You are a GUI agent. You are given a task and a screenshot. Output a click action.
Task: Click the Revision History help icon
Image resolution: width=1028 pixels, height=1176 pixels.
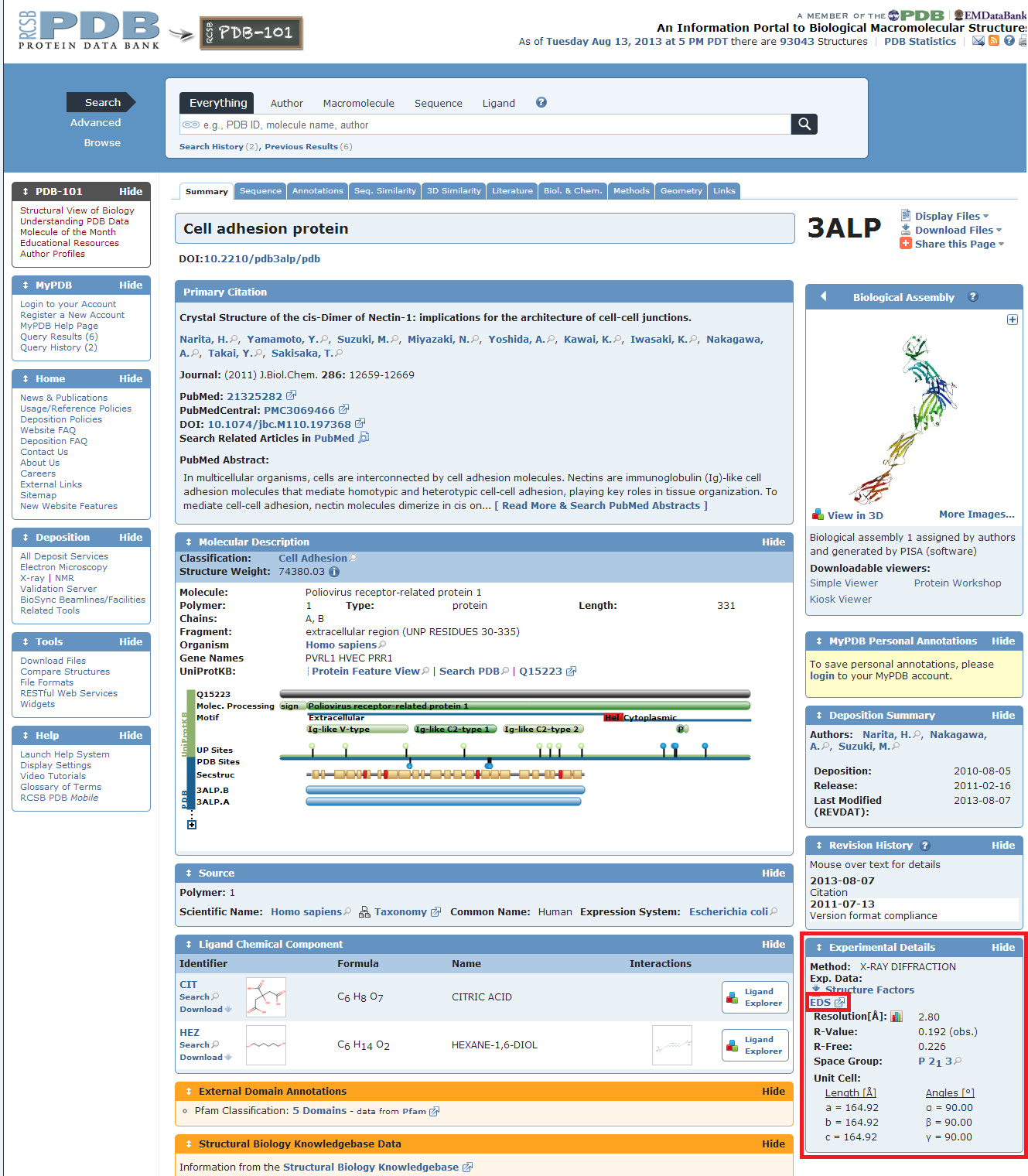coord(925,846)
